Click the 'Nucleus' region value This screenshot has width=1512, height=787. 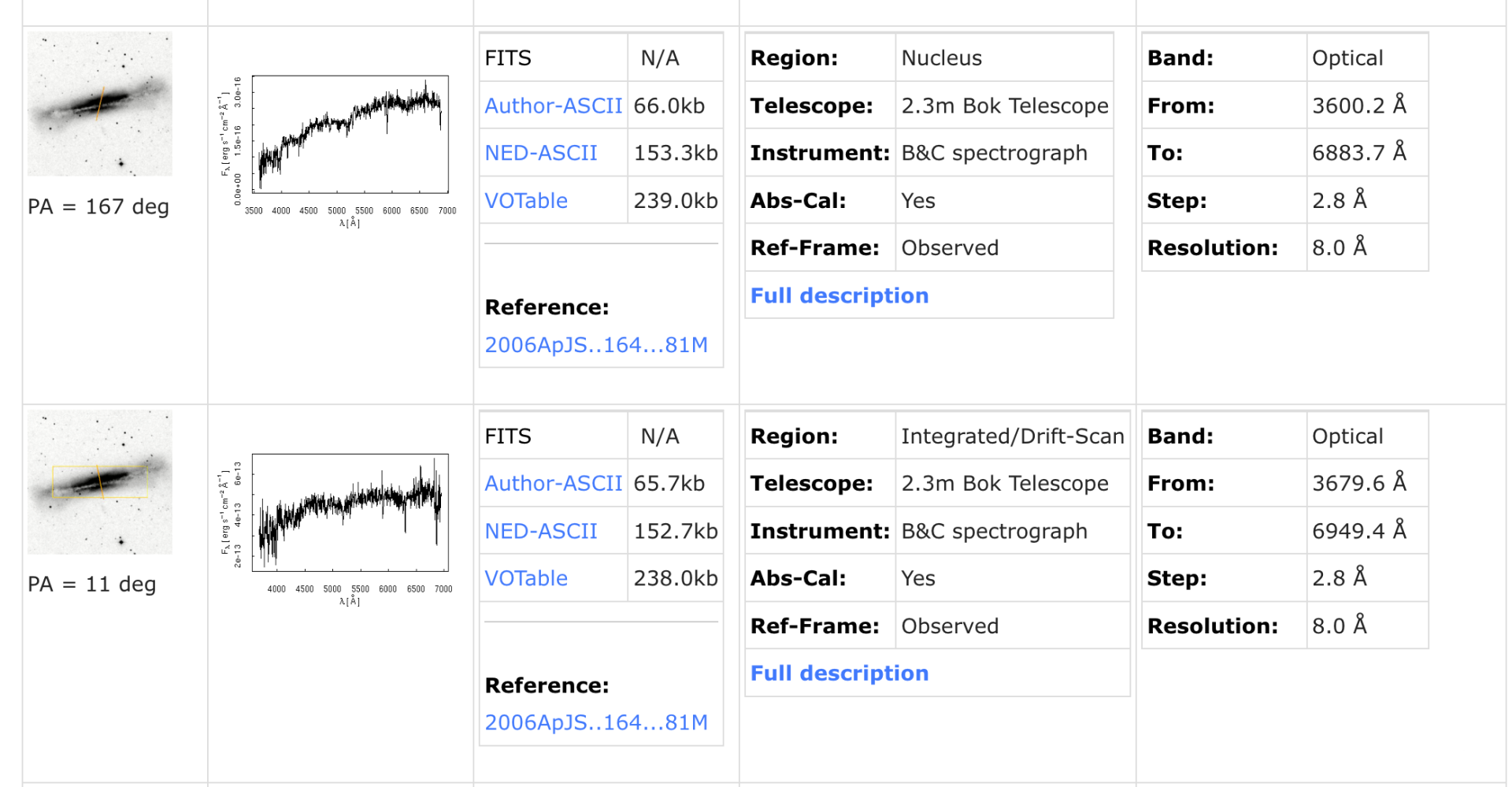pyautogui.click(x=942, y=58)
